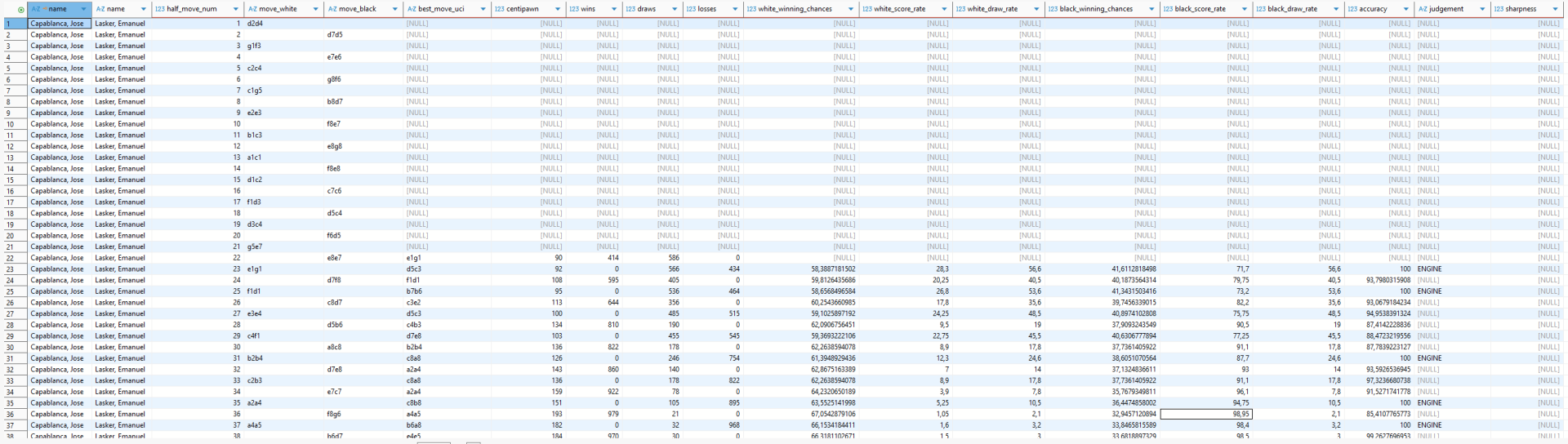Open the filter dropdown for move_black column
Image resolution: width=1568 pixels, height=444 pixels.
click(x=395, y=9)
